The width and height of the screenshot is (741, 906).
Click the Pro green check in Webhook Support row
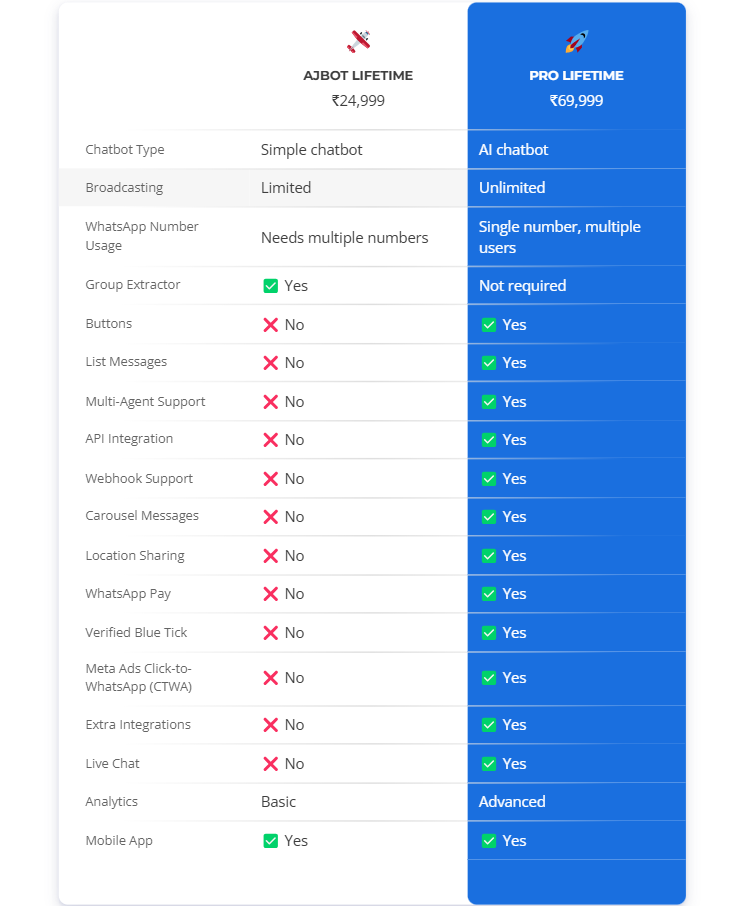tap(489, 478)
